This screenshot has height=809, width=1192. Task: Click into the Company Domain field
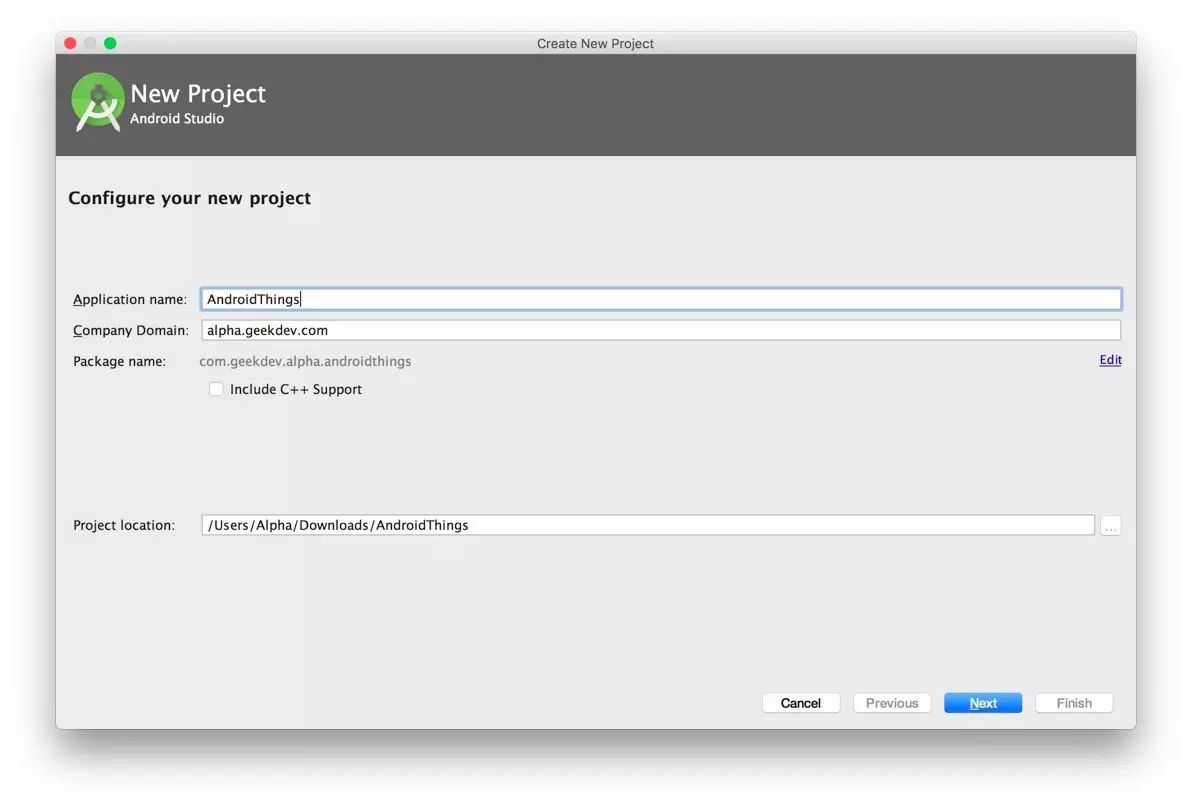[661, 330]
